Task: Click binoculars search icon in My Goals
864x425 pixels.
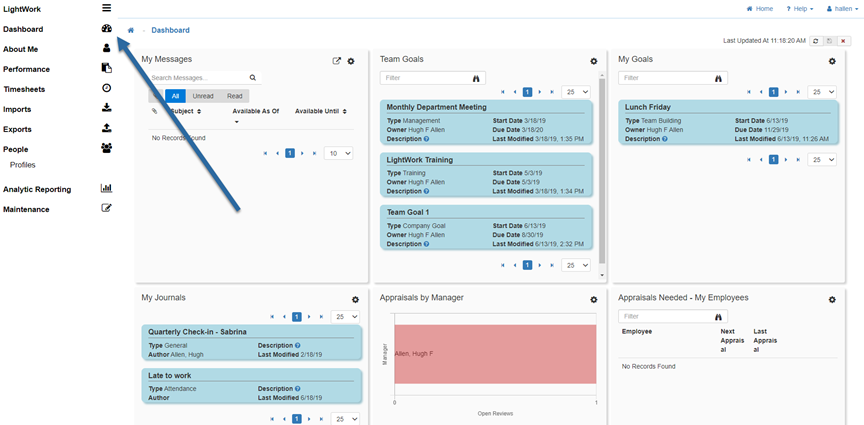Action: [x=717, y=78]
